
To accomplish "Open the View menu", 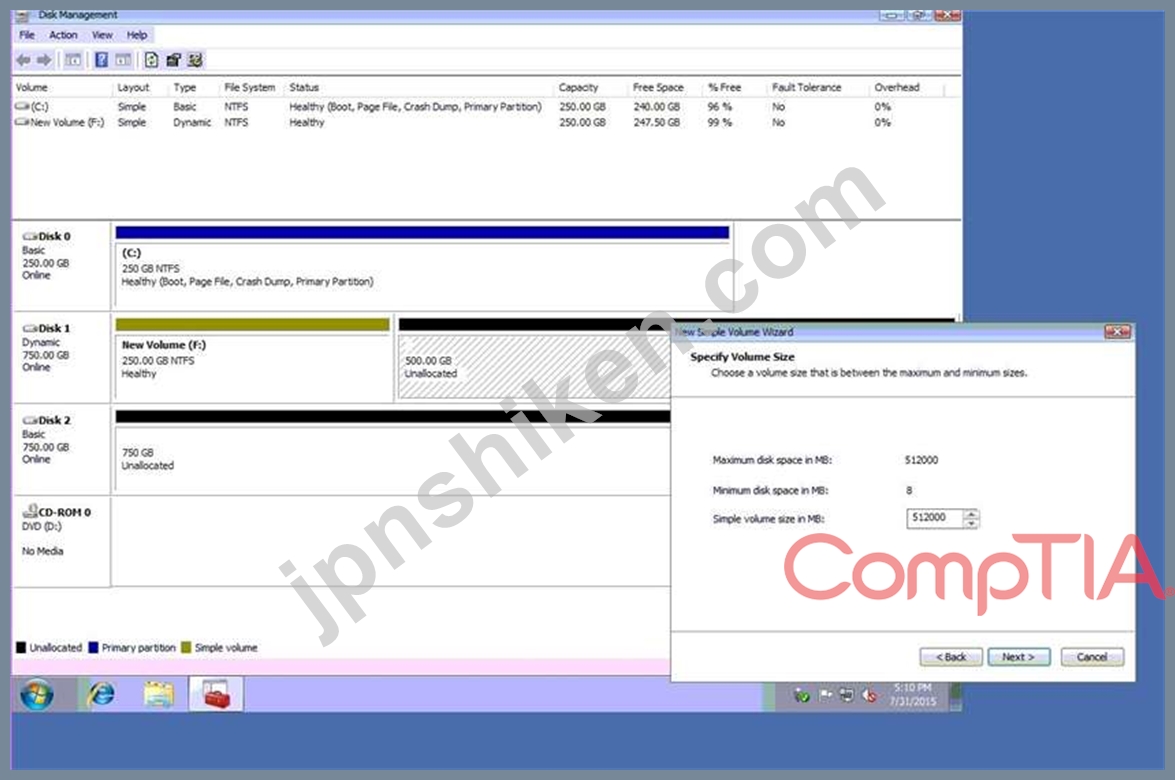I will 102,35.
